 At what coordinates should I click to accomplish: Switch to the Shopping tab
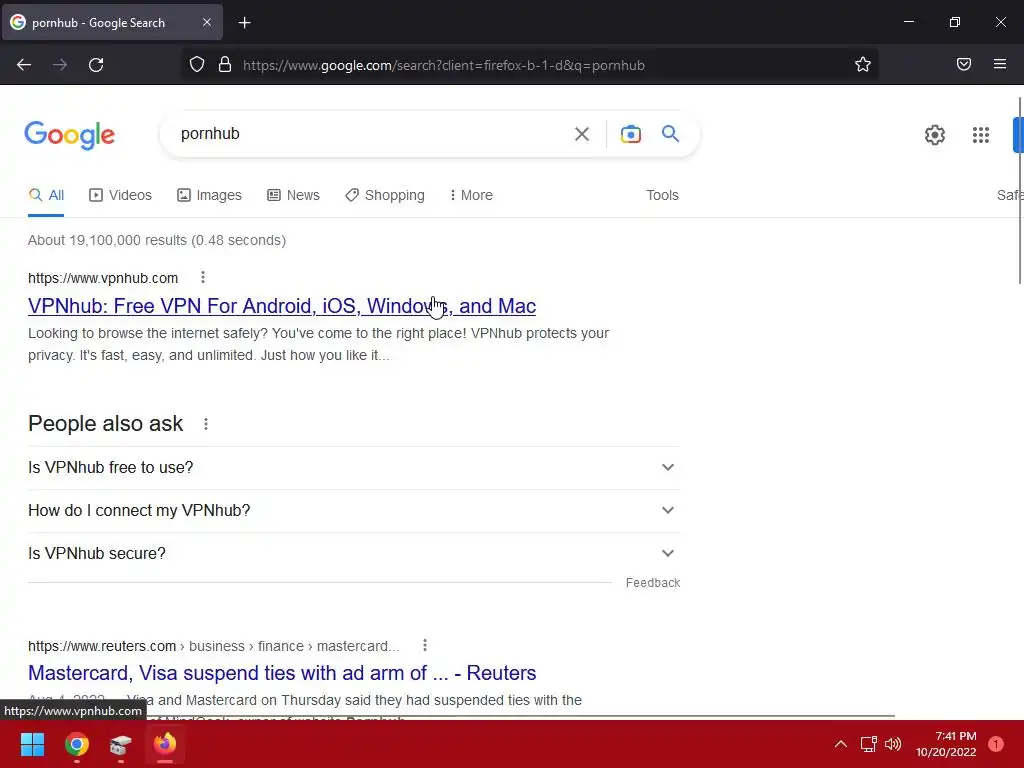click(x=385, y=195)
